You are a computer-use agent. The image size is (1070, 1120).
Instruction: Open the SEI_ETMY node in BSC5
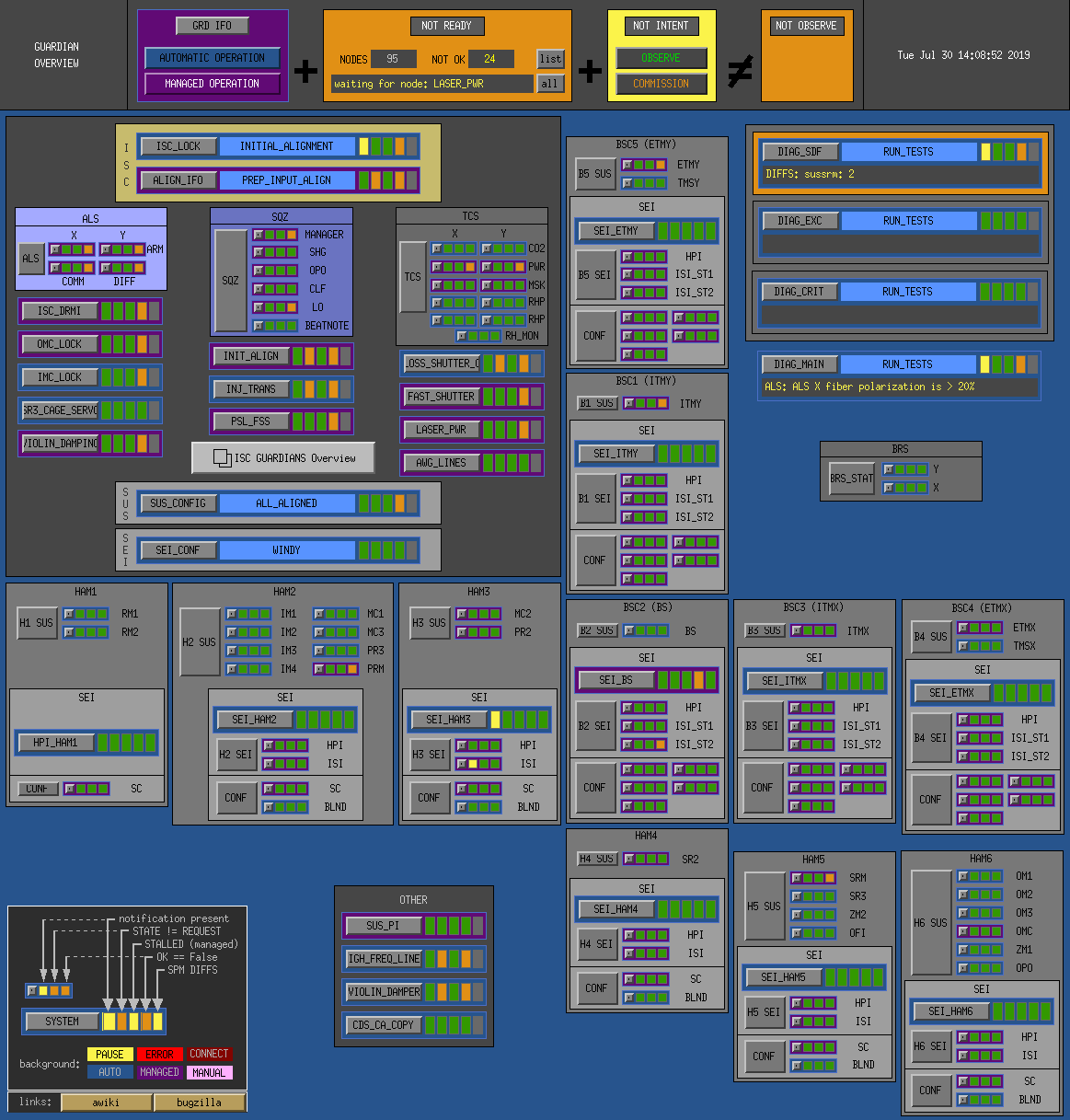[x=616, y=231]
